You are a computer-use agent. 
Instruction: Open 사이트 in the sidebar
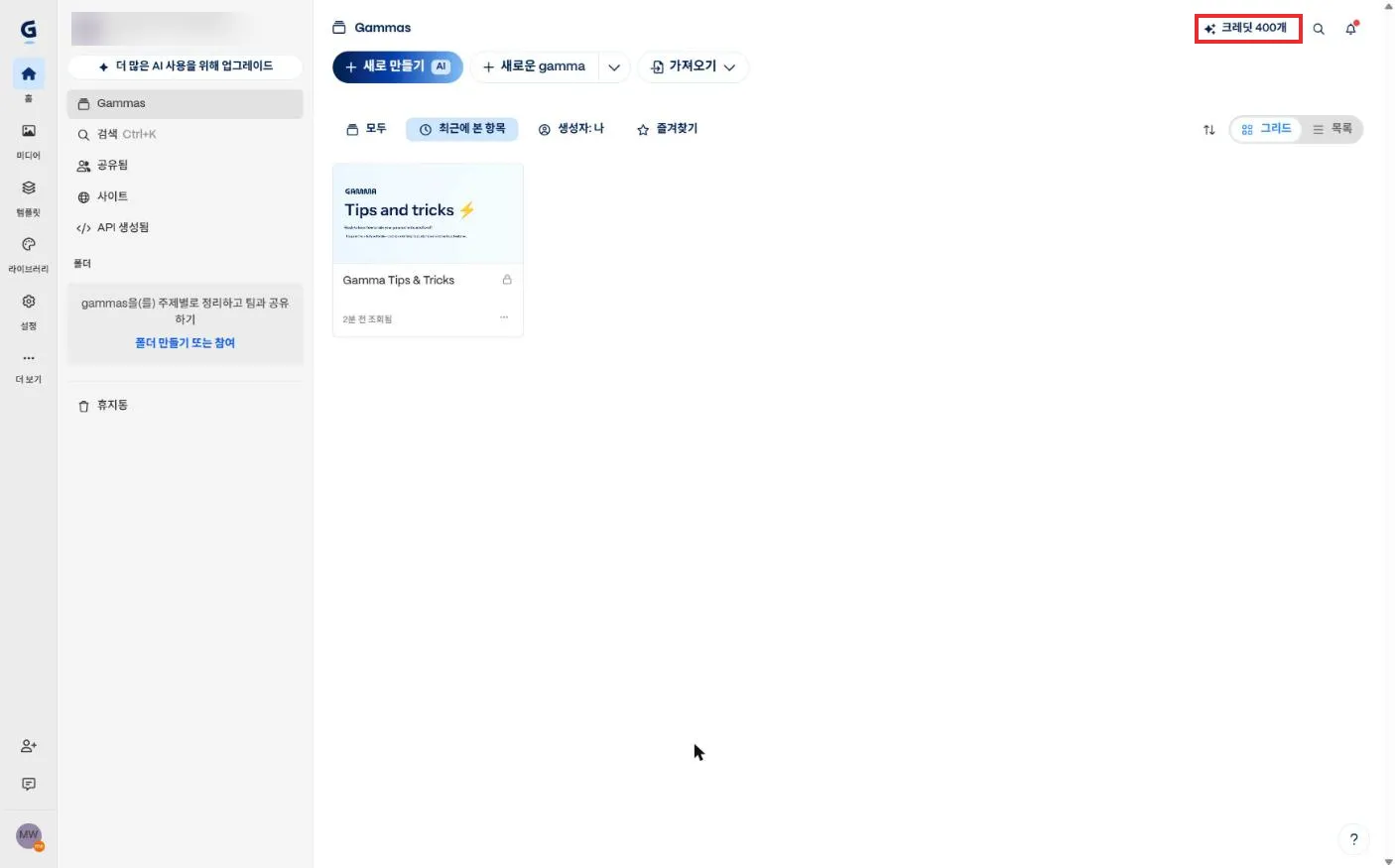186,196
